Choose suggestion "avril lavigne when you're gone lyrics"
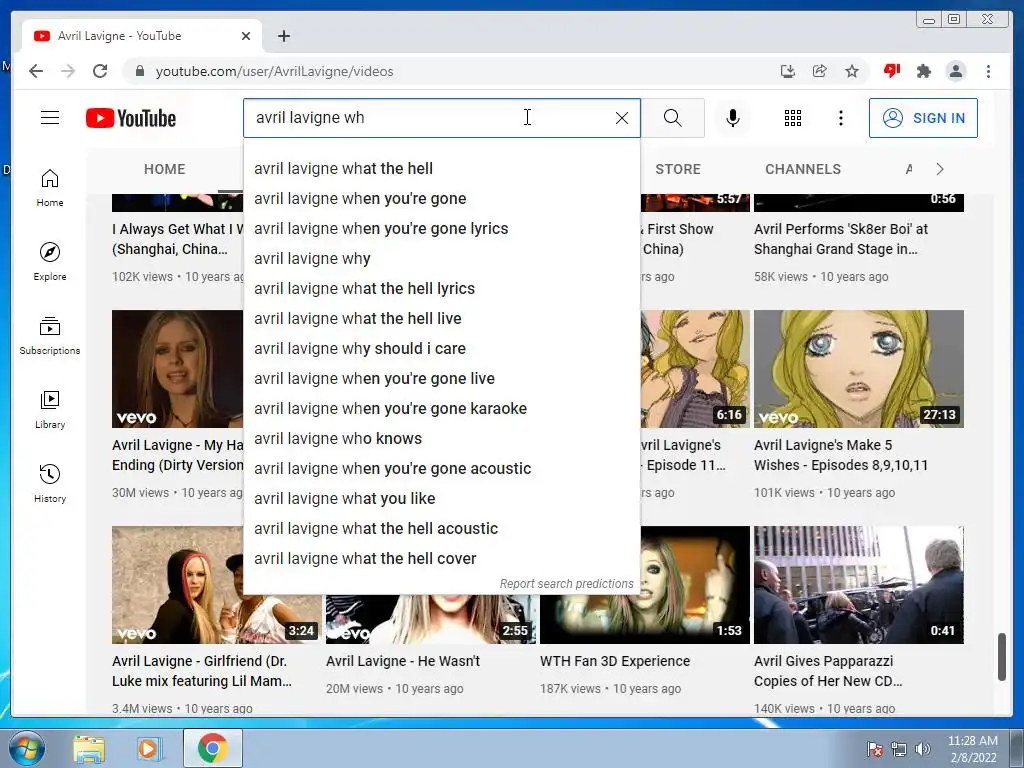Viewport: 1024px width, 768px height. (441, 229)
